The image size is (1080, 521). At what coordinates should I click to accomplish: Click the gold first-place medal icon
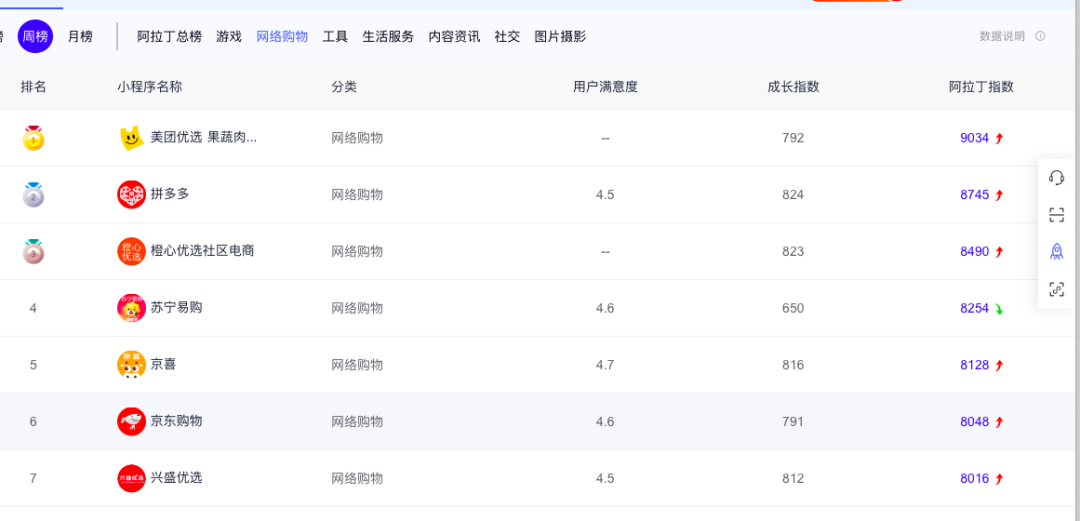(x=33, y=138)
